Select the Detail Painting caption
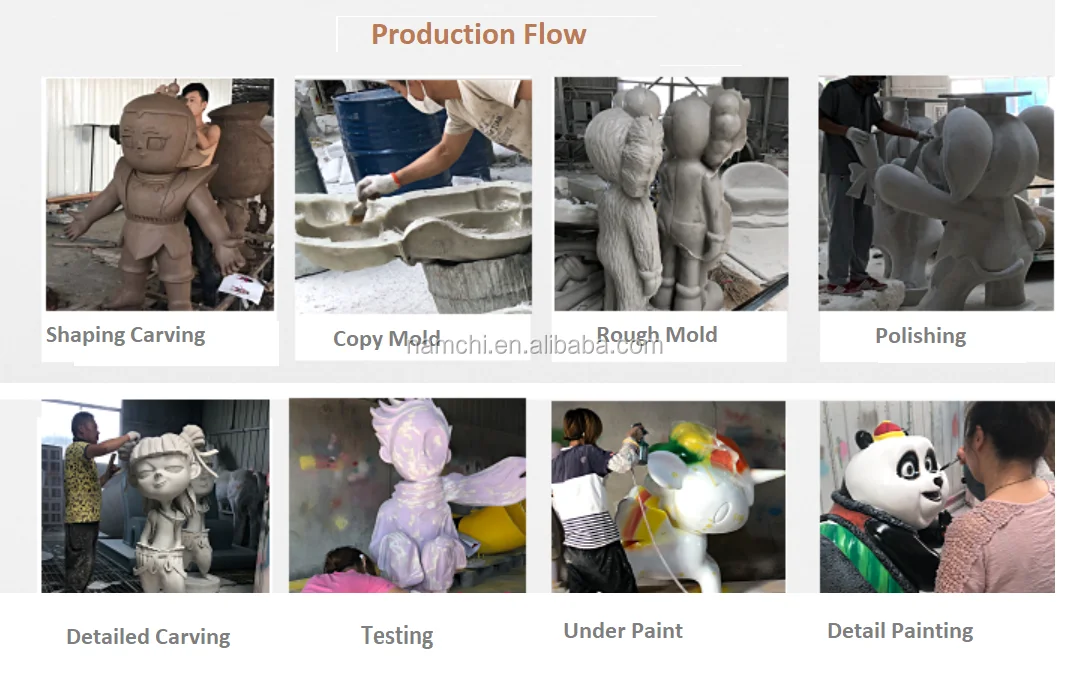Image resolution: width=1069 pixels, height=686 pixels. (900, 631)
